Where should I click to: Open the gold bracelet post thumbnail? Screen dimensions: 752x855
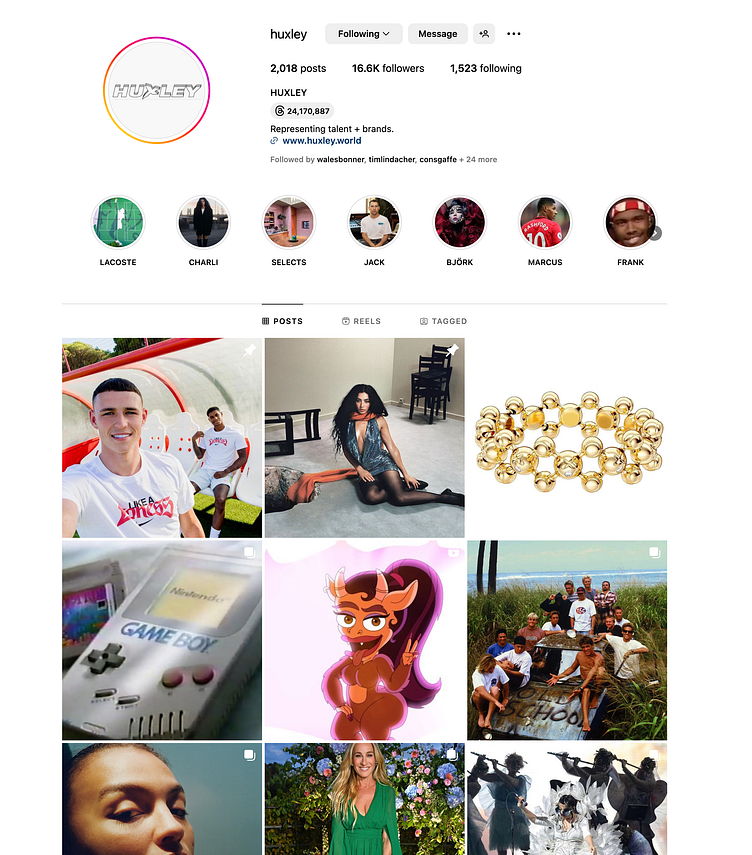coord(567,438)
